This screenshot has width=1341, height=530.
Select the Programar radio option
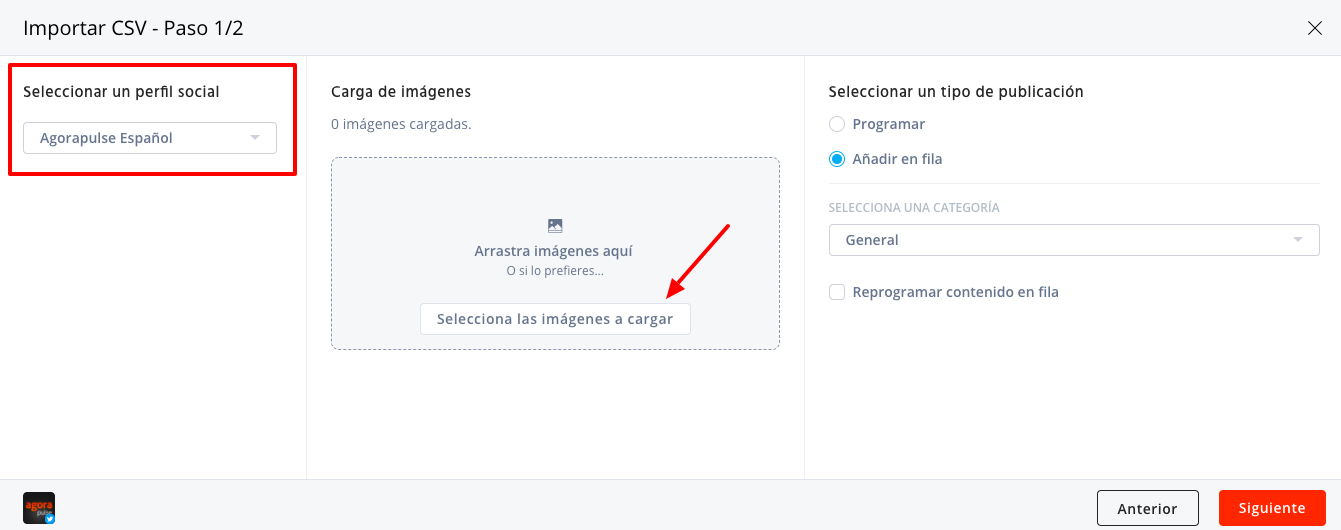coord(837,124)
